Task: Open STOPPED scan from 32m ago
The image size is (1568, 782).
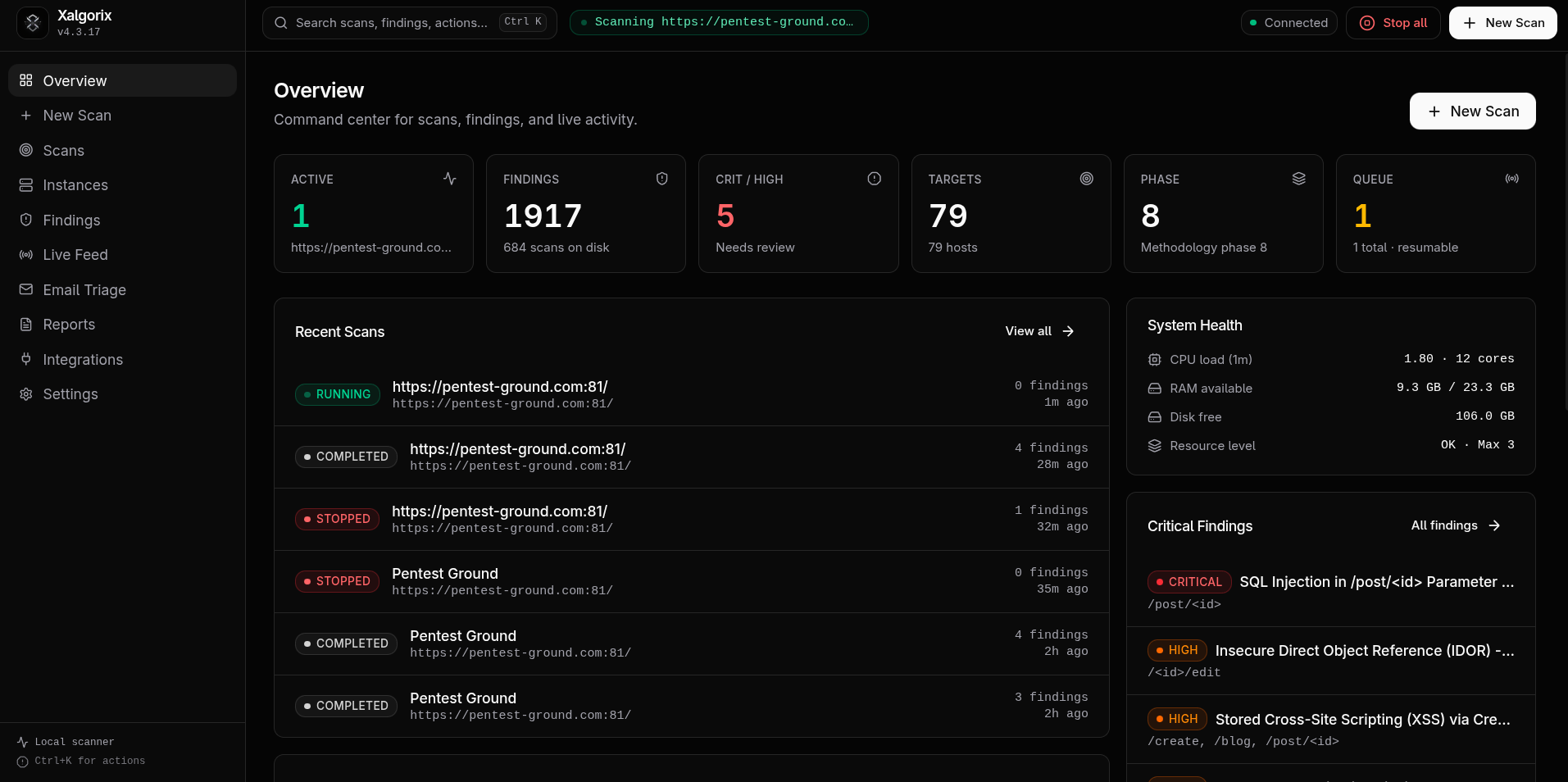Action: [692, 519]
